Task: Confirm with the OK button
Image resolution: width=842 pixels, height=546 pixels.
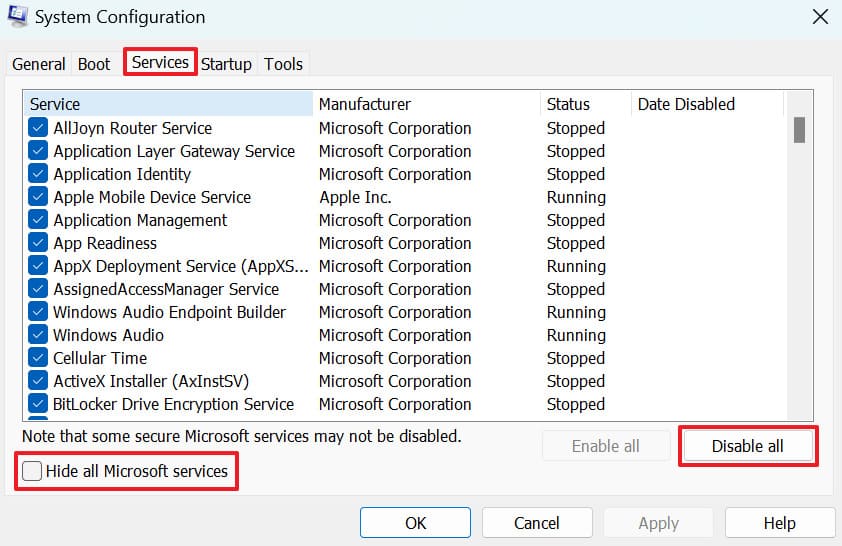Action: [x=415, y=523]
